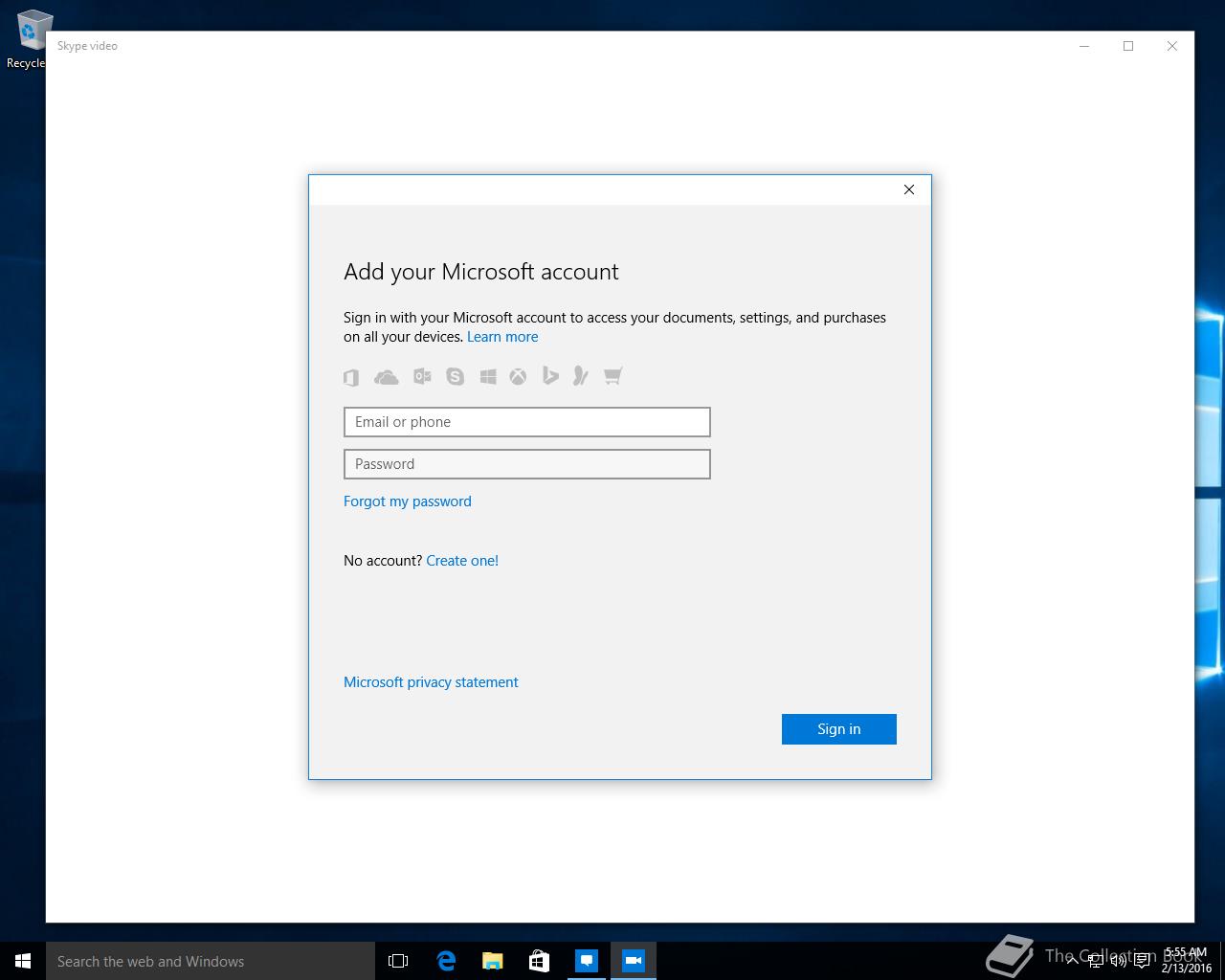Click the OneDrive cloud icon in dialog
Image resolution: width=1225 pixels, height=980 pixels.
387,377
